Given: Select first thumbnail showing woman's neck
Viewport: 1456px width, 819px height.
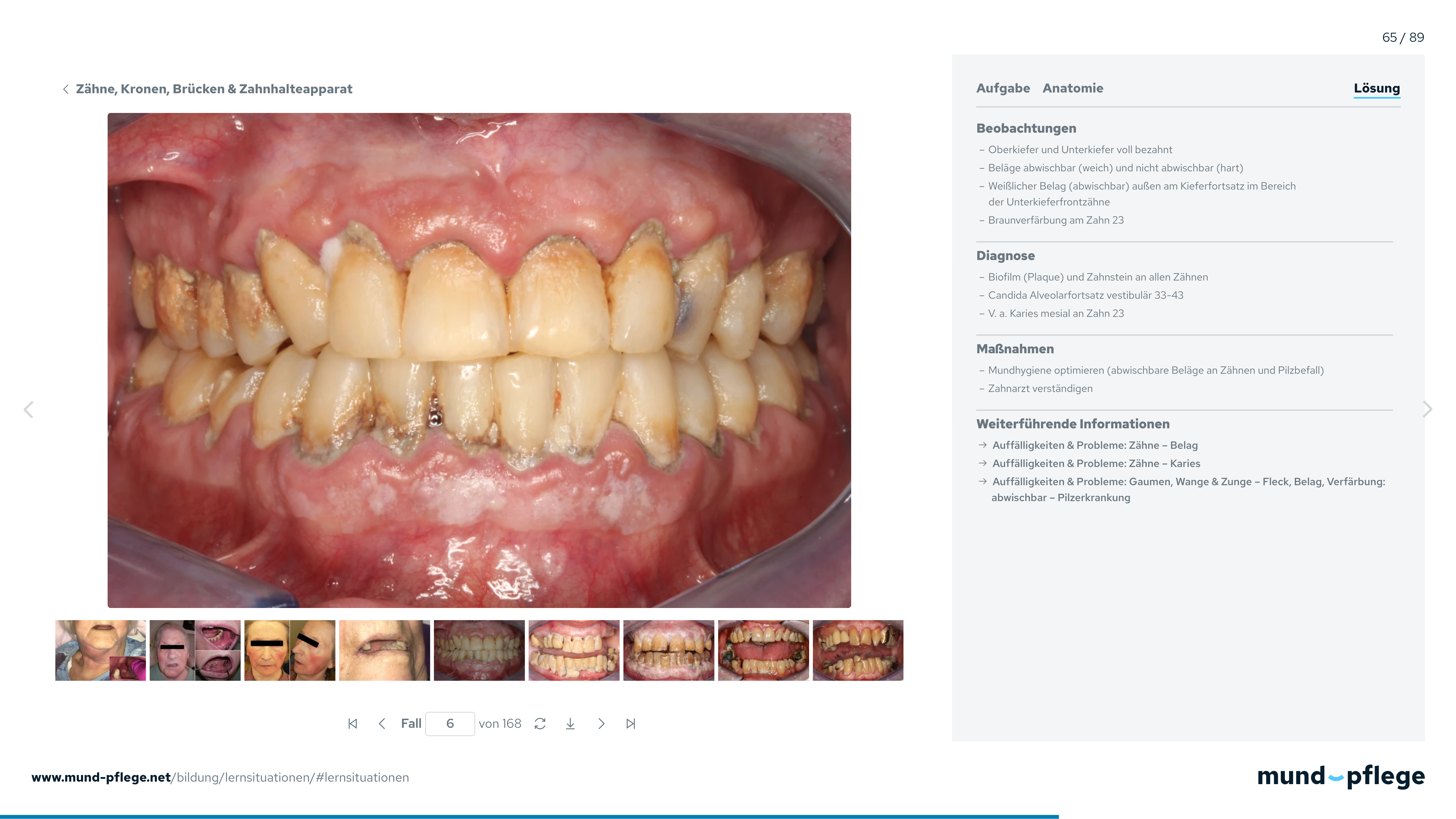Looking at the screenshot, I should tap(100, 650).
